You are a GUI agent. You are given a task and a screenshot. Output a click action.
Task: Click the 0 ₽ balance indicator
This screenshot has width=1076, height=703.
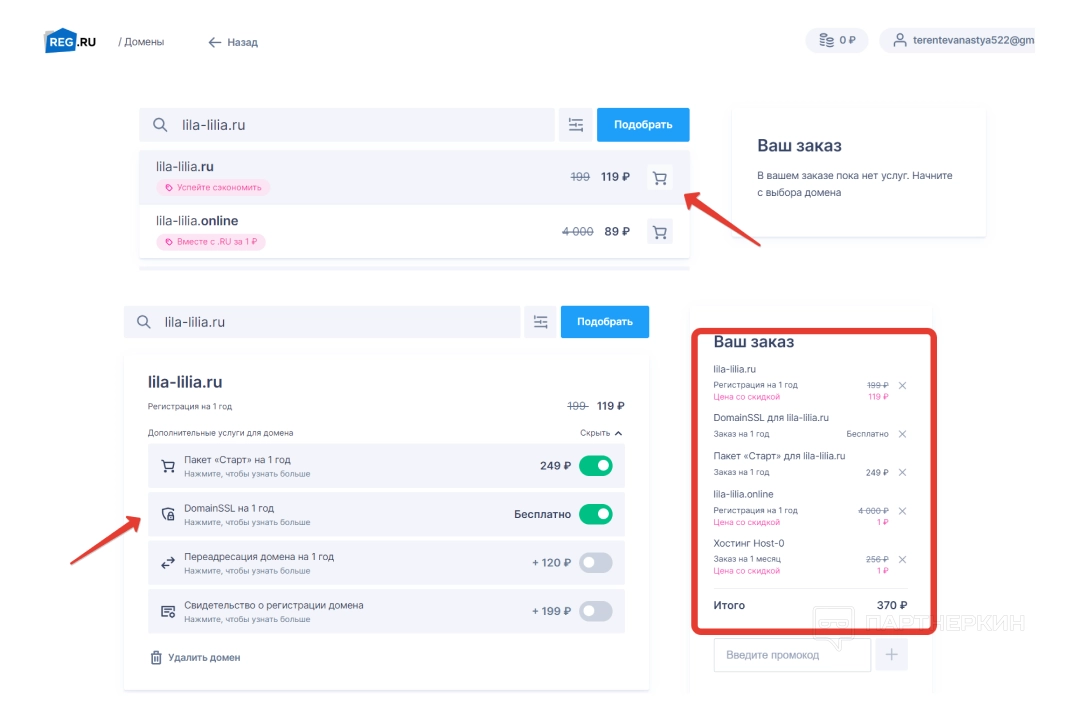(x=837, y=41)
